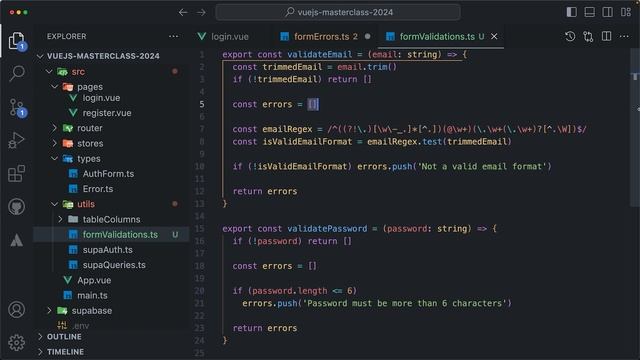
Task: Open login.vue in the file tree
Action: (x=101, y=98)
